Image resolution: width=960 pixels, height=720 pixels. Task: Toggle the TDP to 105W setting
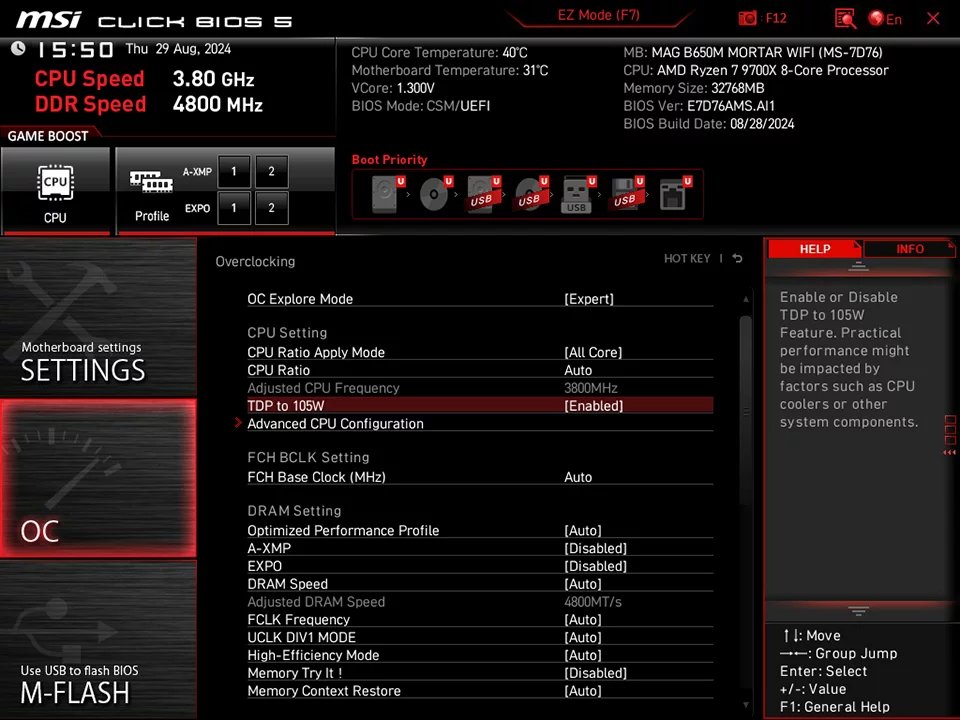[480, 406]
